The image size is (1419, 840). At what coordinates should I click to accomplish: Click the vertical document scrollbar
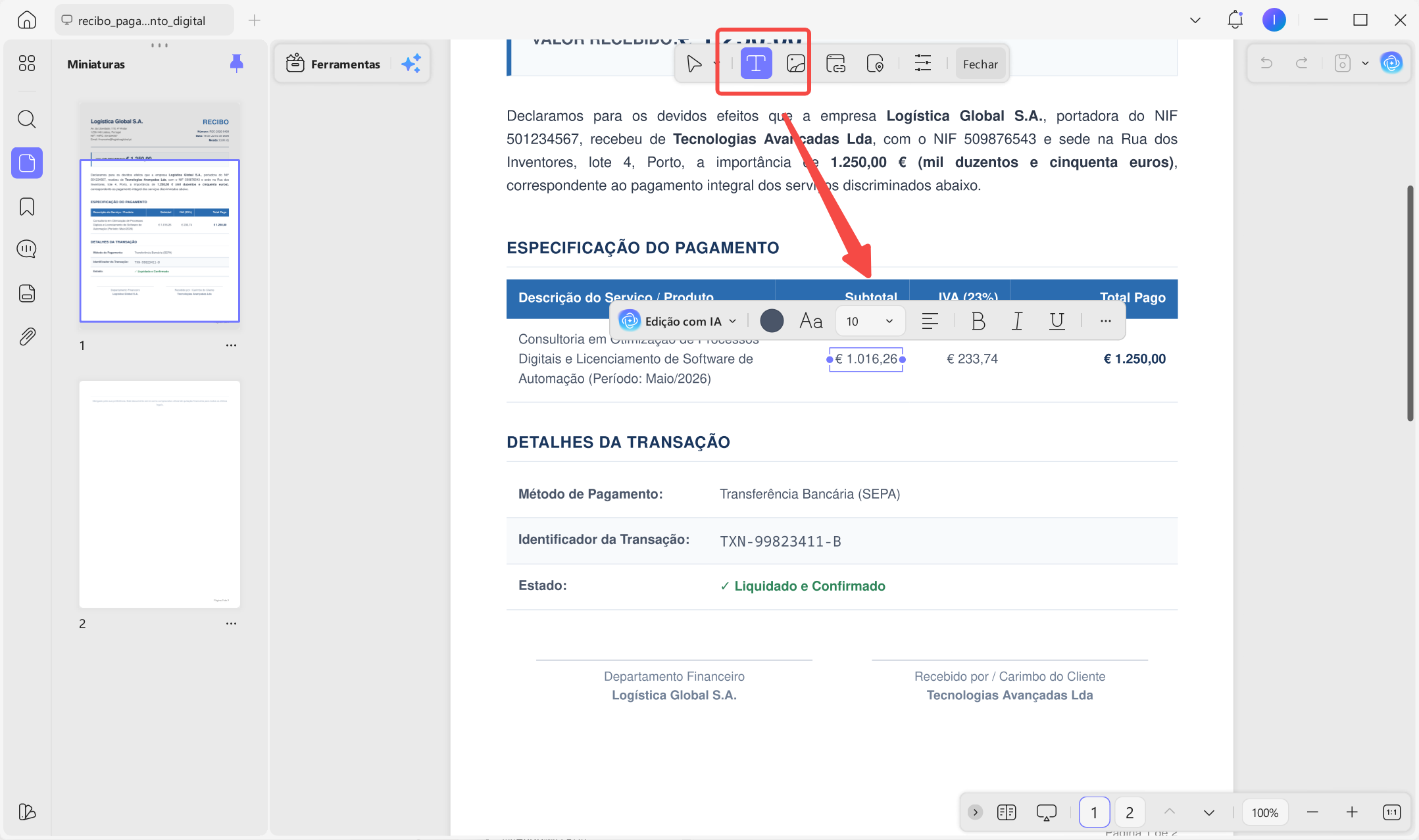[1410, 303]
